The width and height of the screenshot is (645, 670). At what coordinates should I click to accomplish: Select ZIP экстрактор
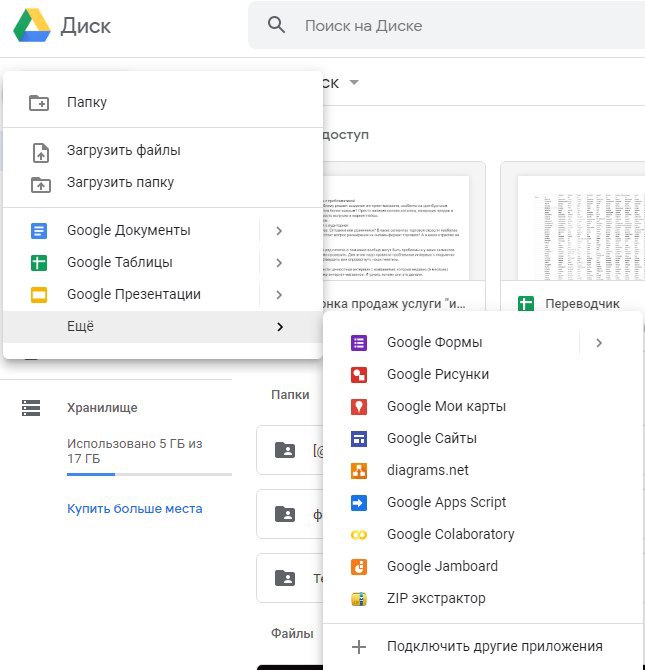(483, 599)
